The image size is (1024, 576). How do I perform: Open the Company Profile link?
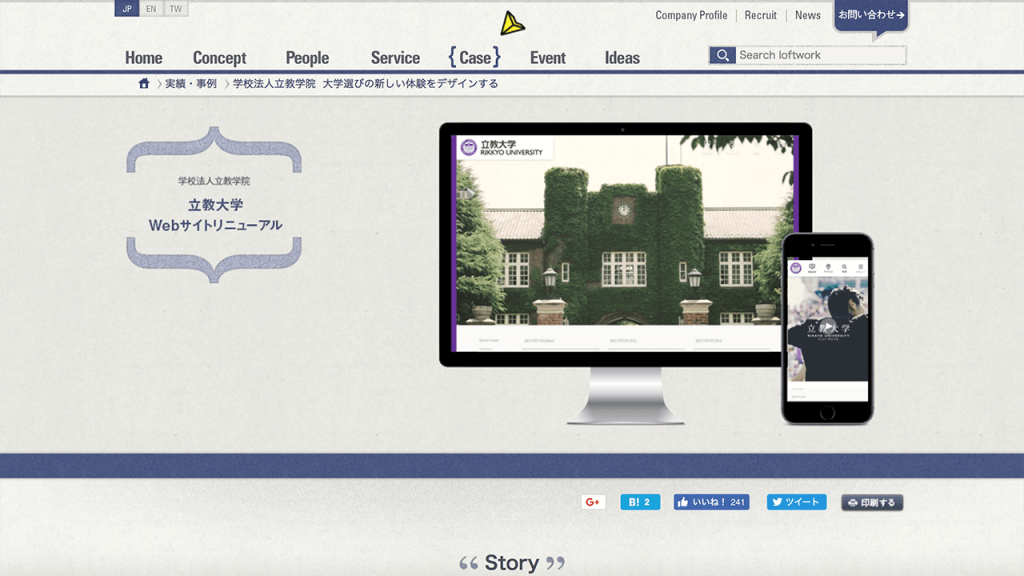click(x=691, y=15)
